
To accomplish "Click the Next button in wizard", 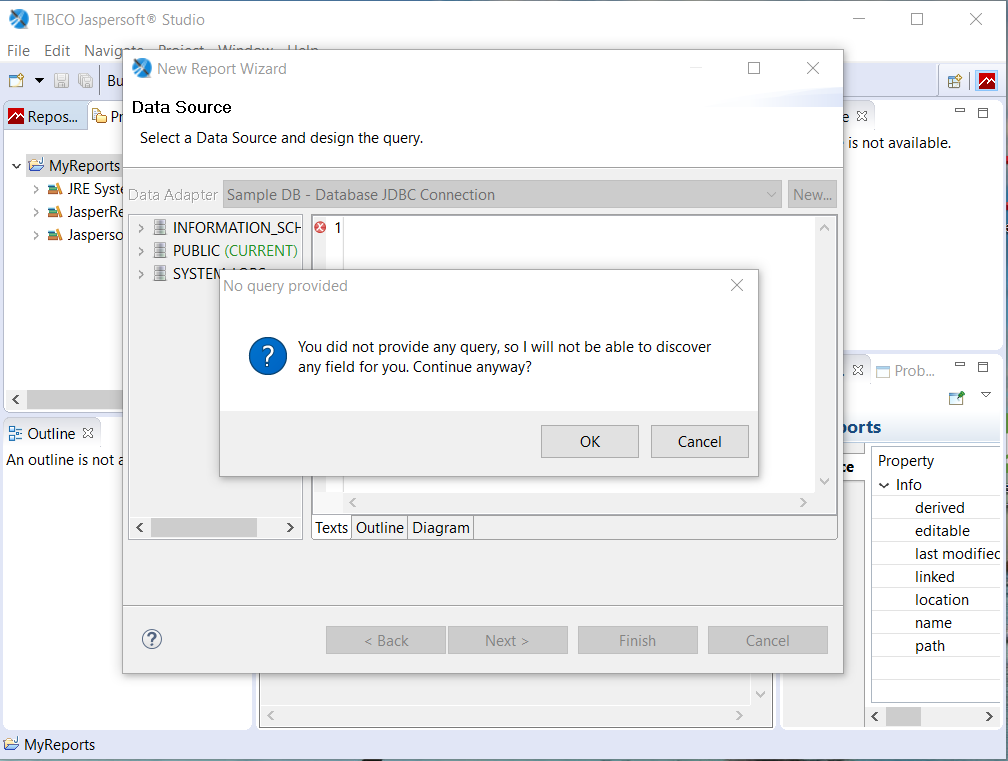I will 507,640.
